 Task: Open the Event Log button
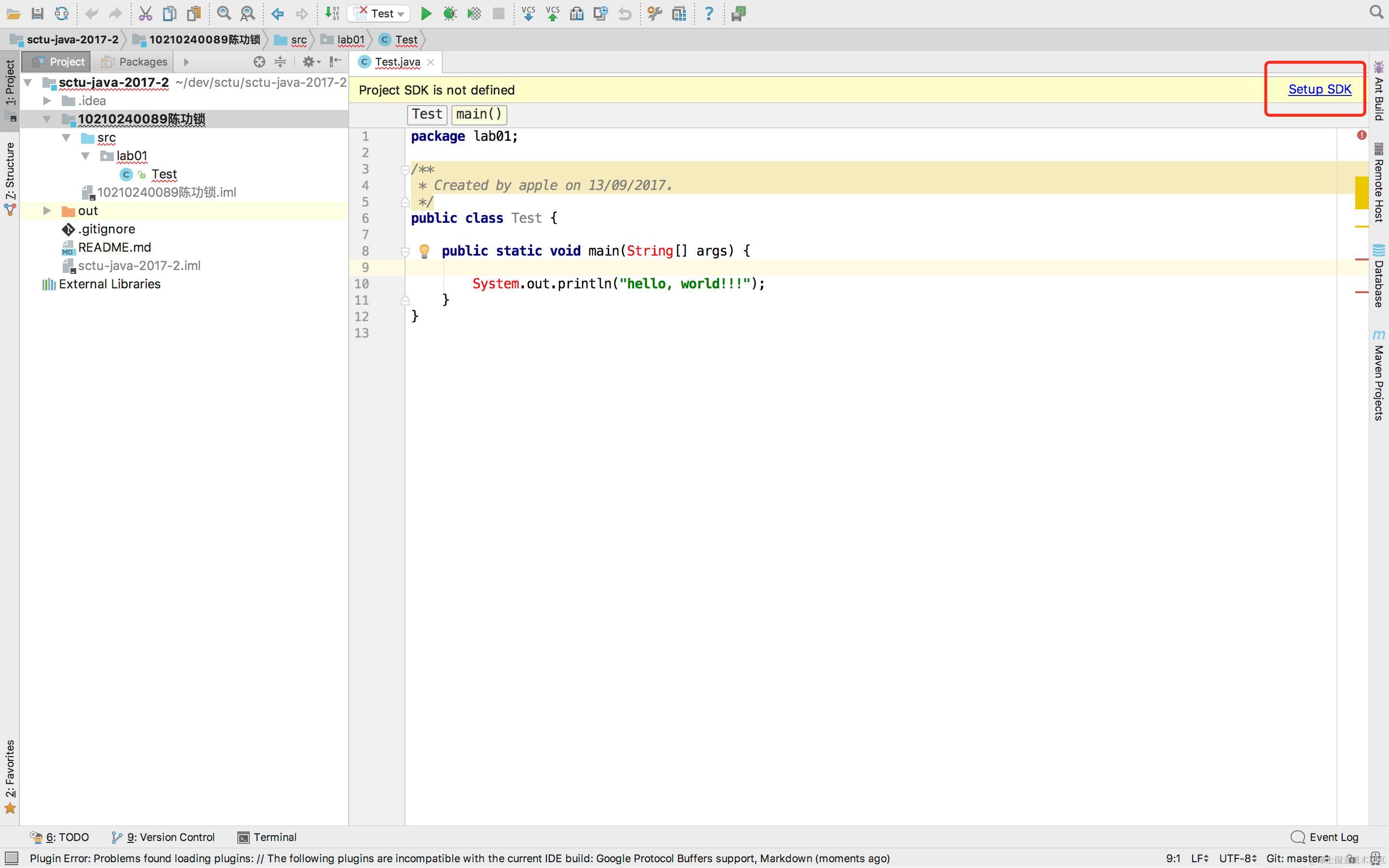click(x=1325, y=837)
